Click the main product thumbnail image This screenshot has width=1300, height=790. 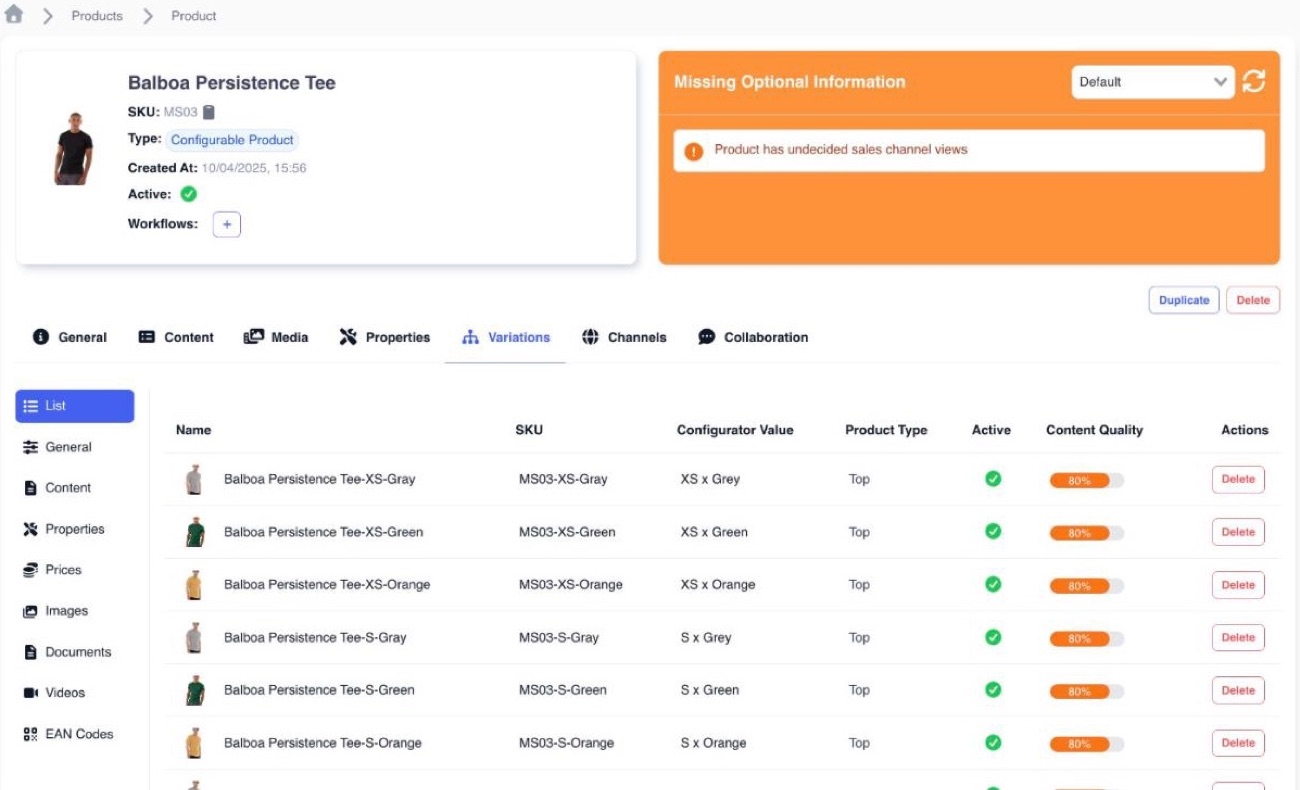[x=73, y=148]
